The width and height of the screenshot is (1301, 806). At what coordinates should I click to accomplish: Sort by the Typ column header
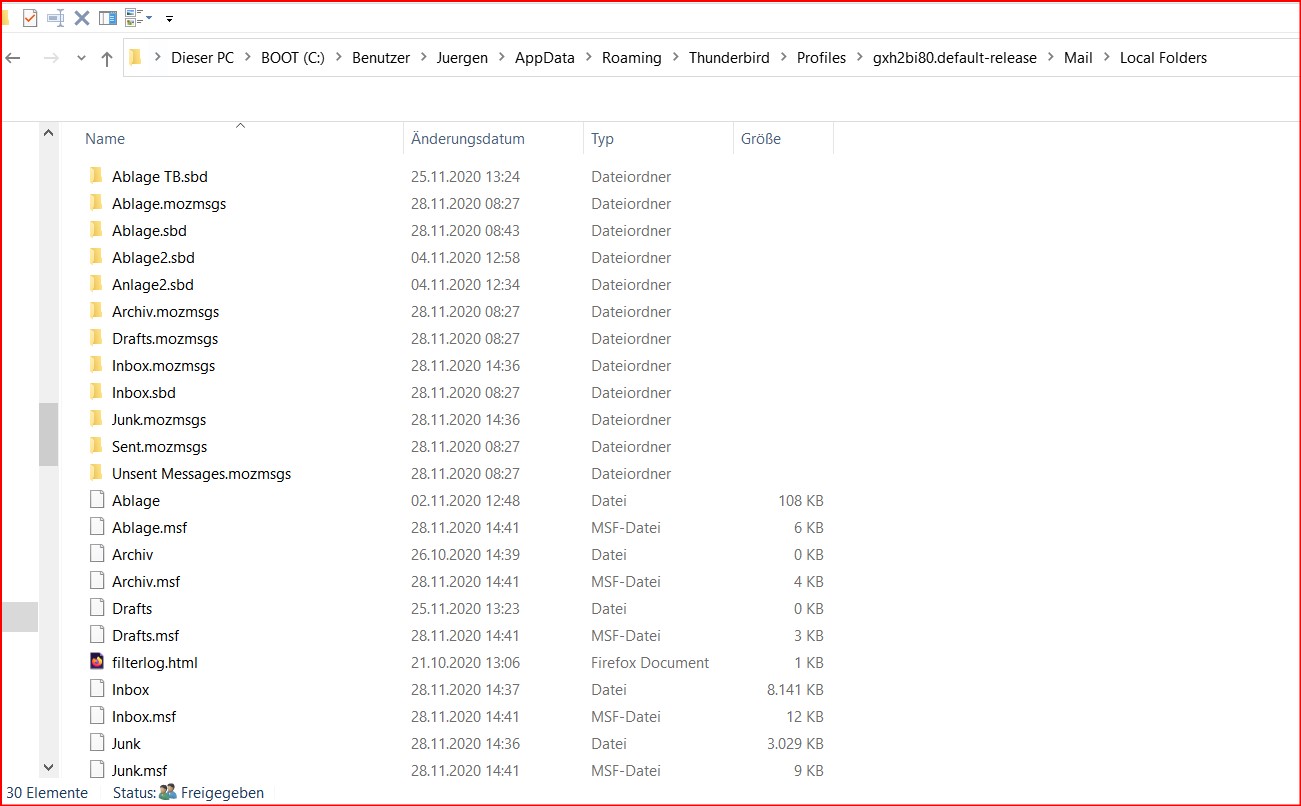(x=602, y=139)
